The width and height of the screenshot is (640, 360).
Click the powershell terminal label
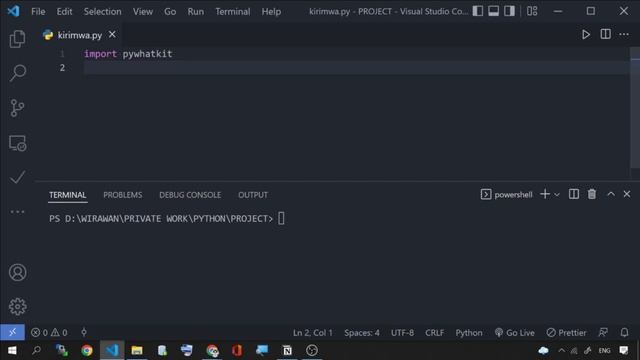(507, 195)
